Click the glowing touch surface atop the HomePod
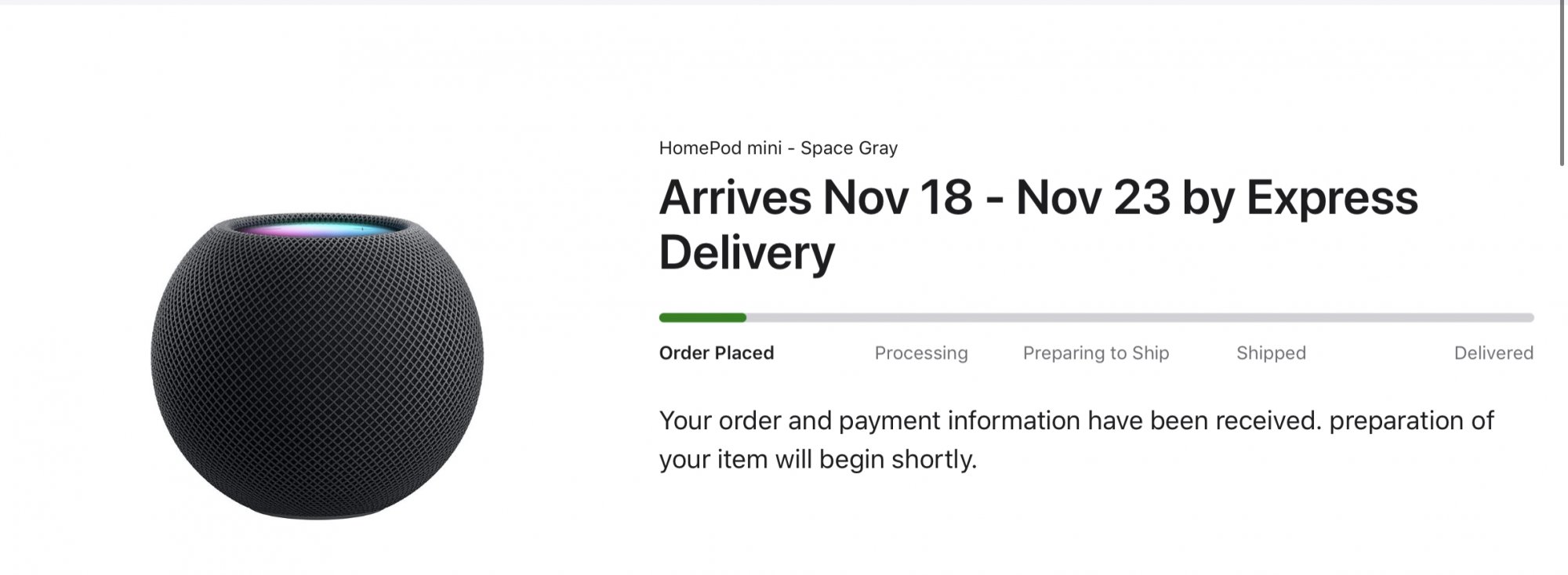Viewport: 1568px width, 575px height. point(317,228)
